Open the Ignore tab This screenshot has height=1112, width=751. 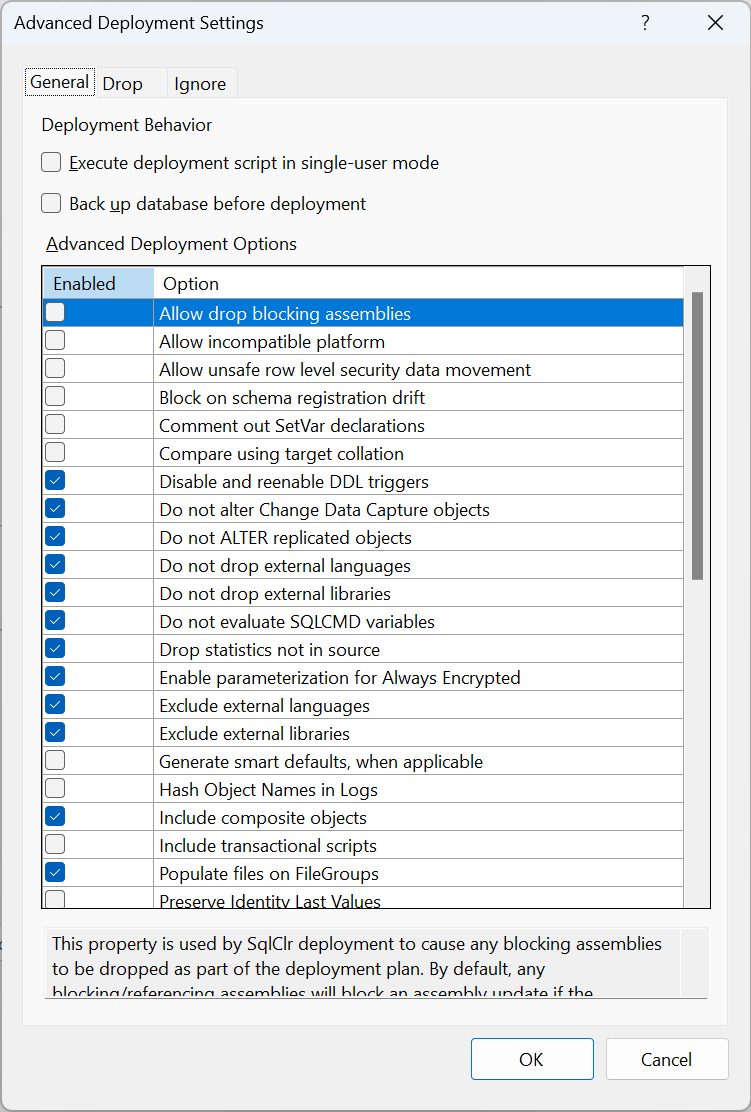(x=200, y=84)
